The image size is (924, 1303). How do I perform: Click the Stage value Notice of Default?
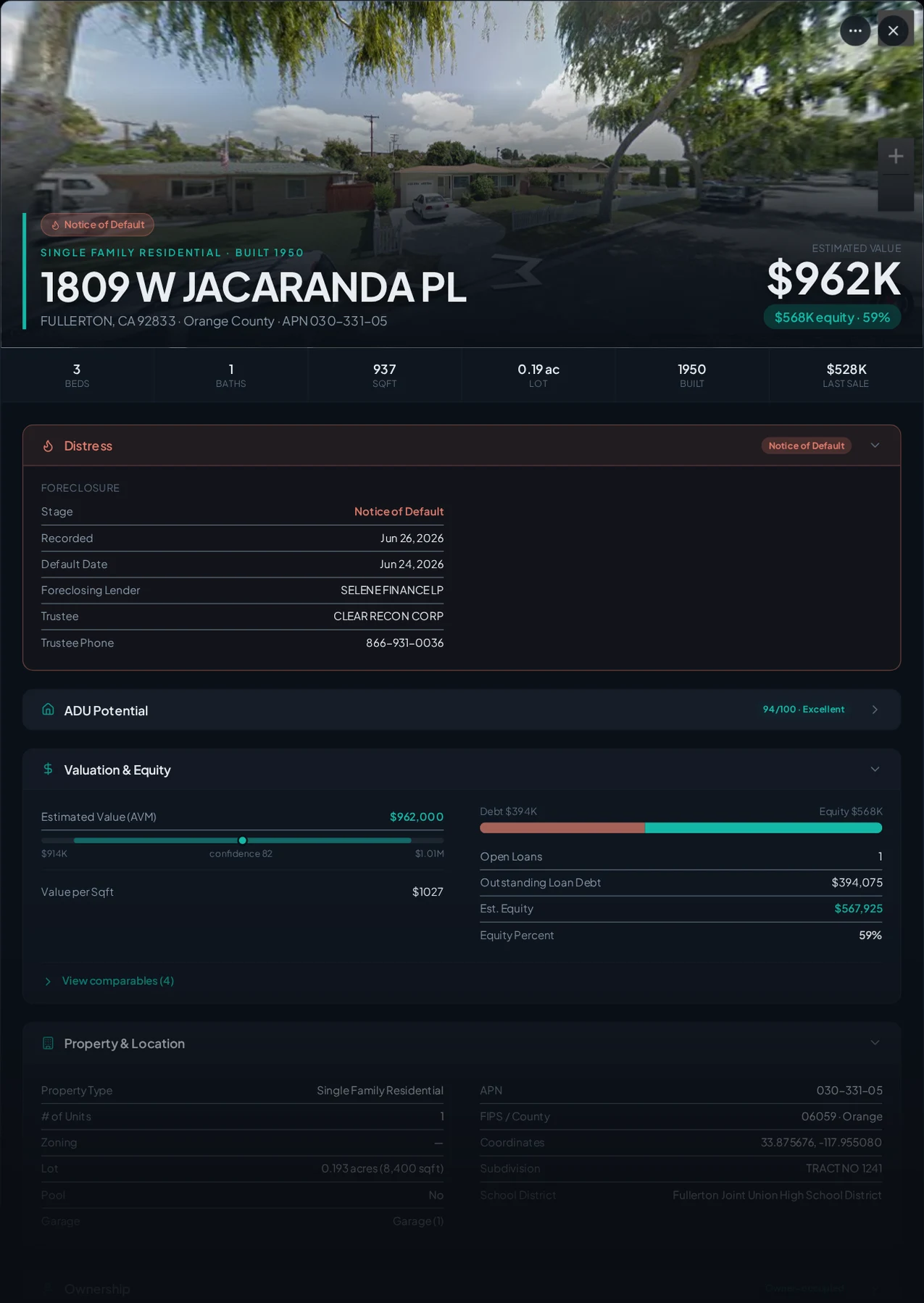(399, 512)
